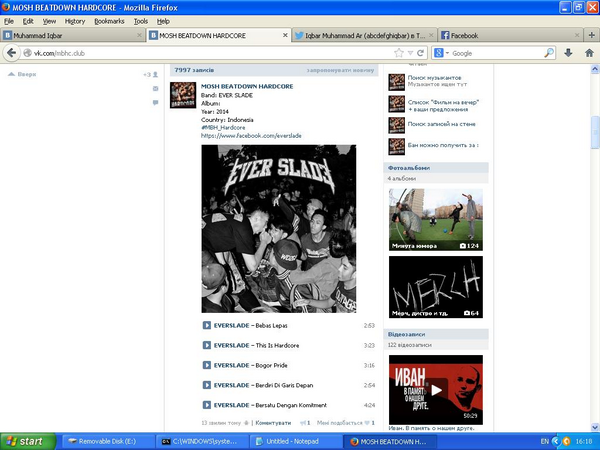Open the Windows start menu
Screen dimensions: 600x450
click(28, 441)
